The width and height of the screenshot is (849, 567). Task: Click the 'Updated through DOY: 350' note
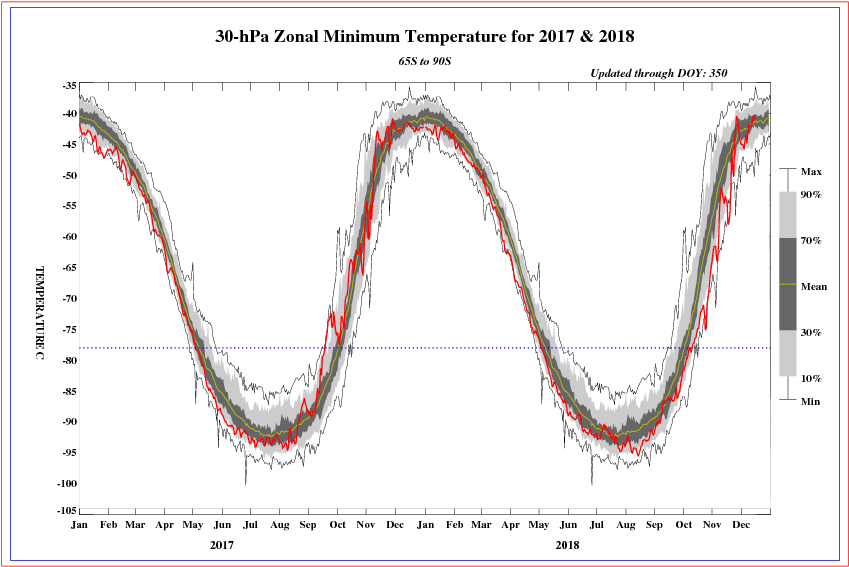(658, 73)
